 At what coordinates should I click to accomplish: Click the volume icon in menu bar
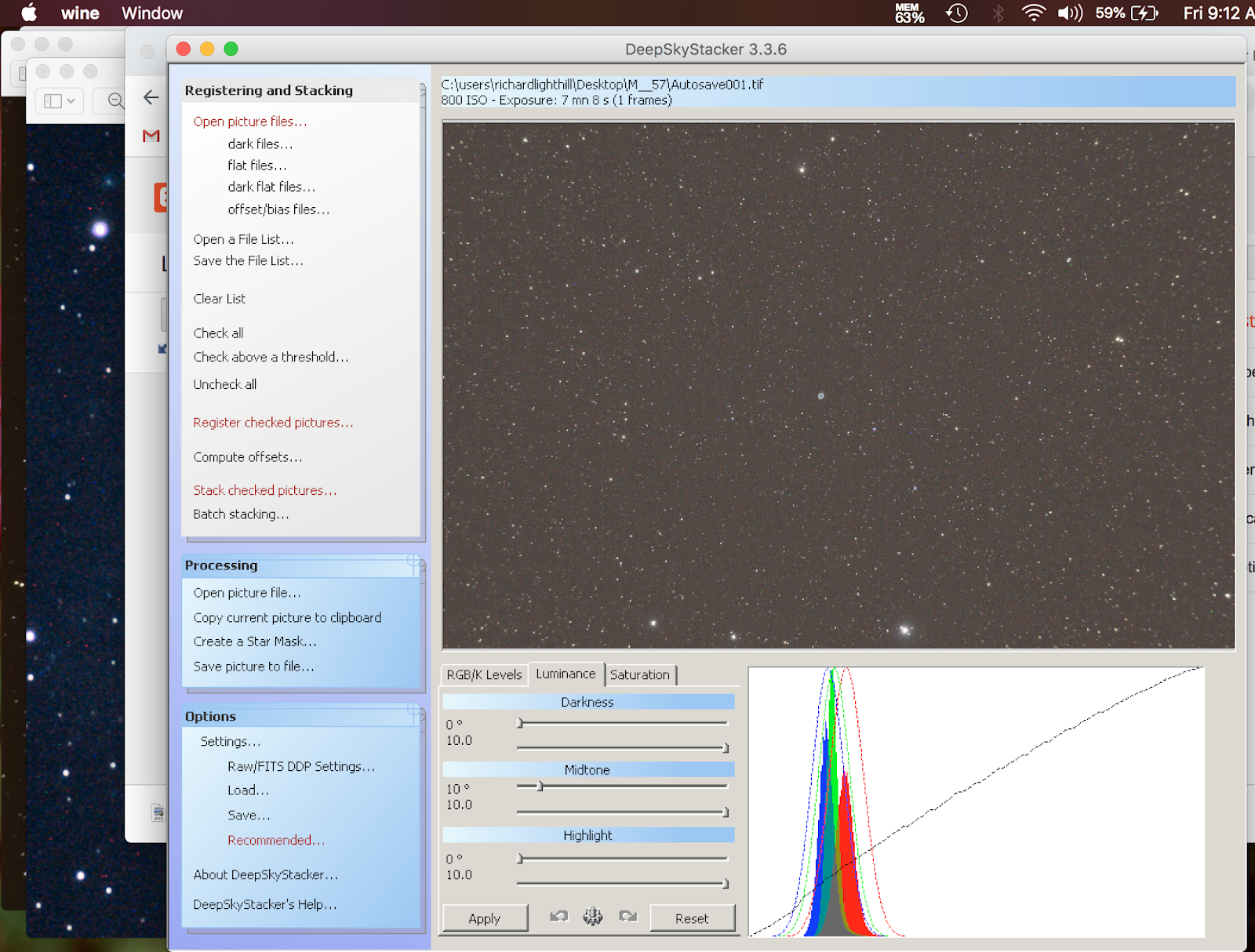[1069, 13]
